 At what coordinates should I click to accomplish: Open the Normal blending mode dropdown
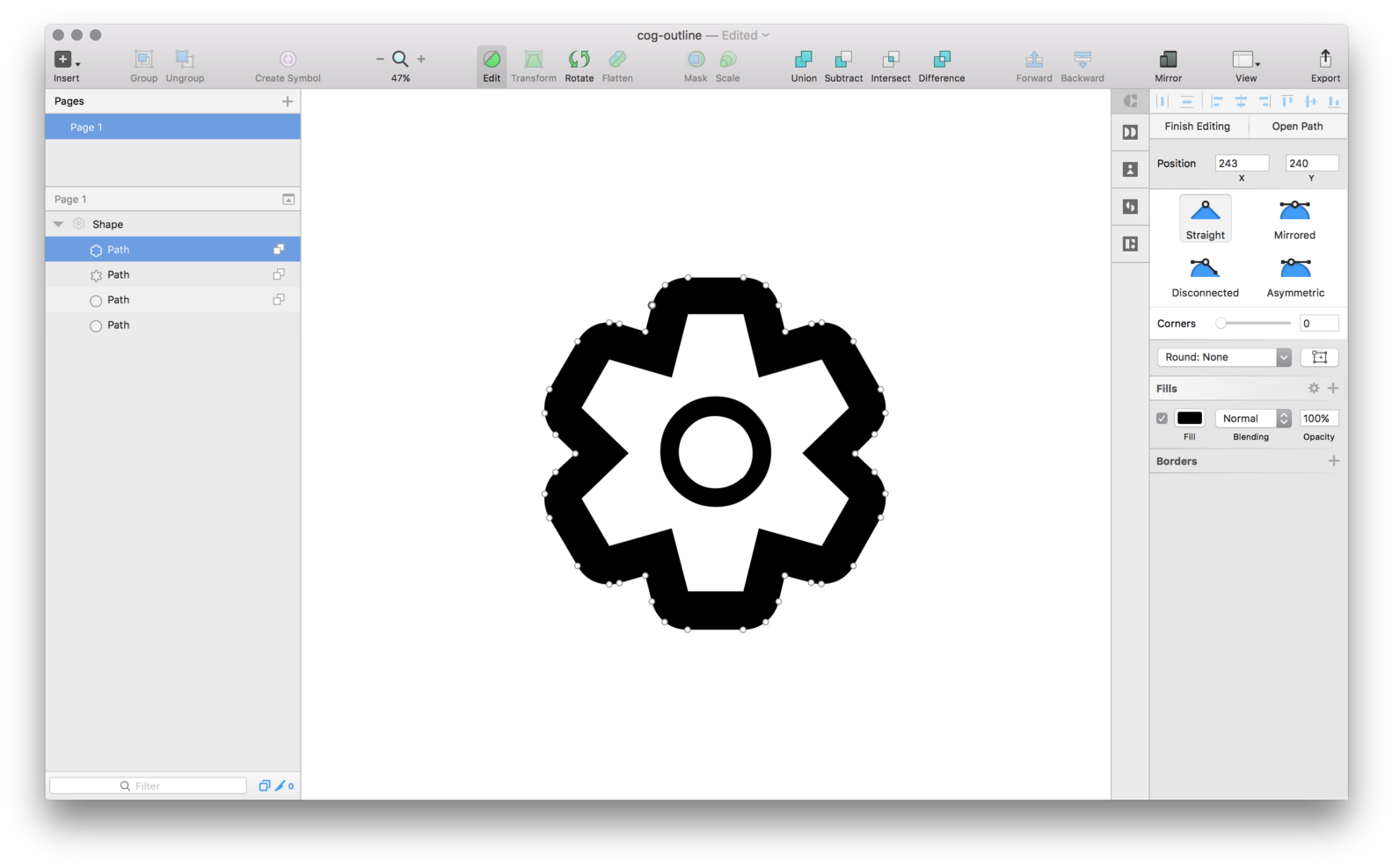1253,419
